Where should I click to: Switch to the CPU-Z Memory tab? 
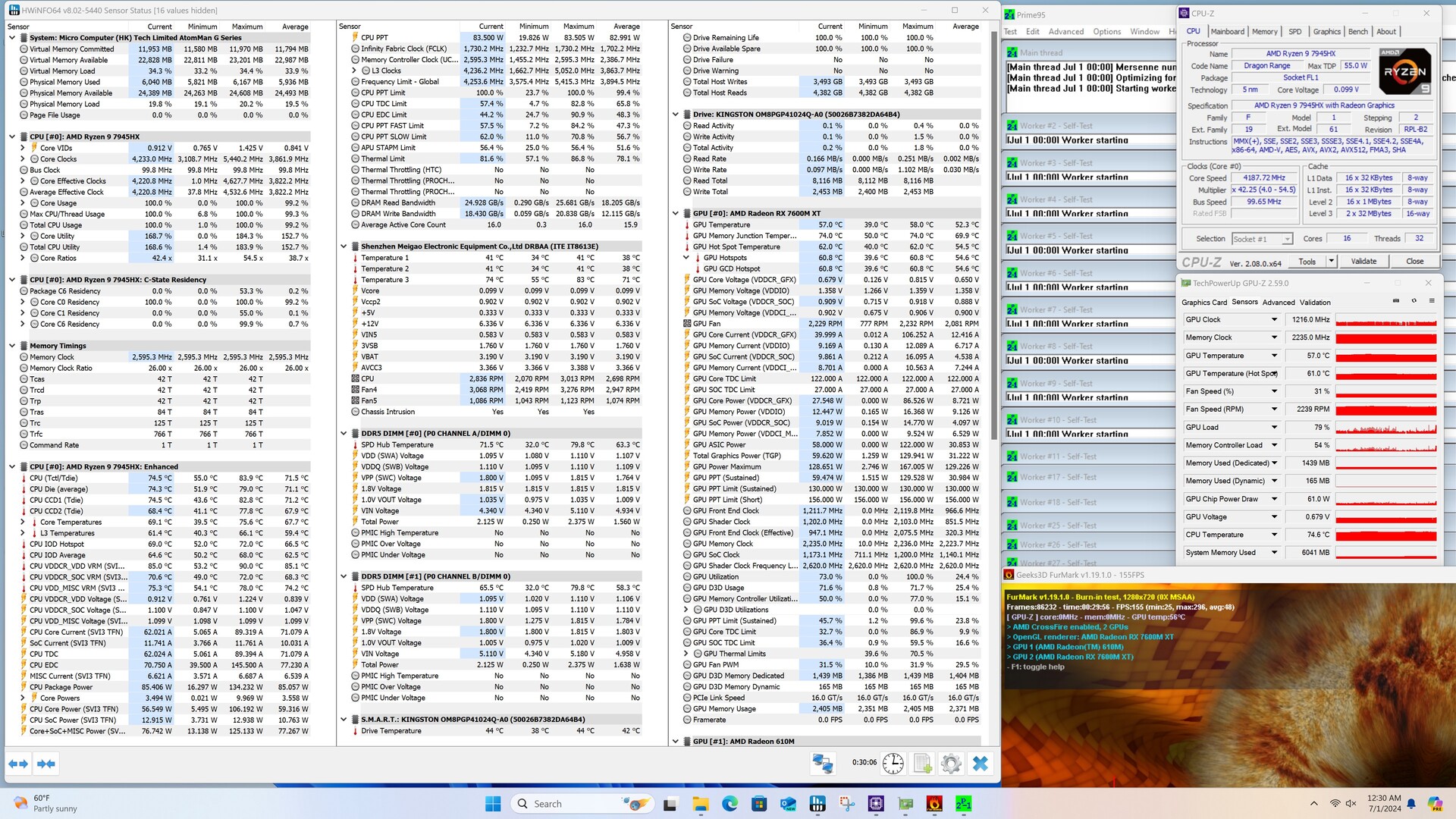pyautogui.click(x=1264, y=32)
